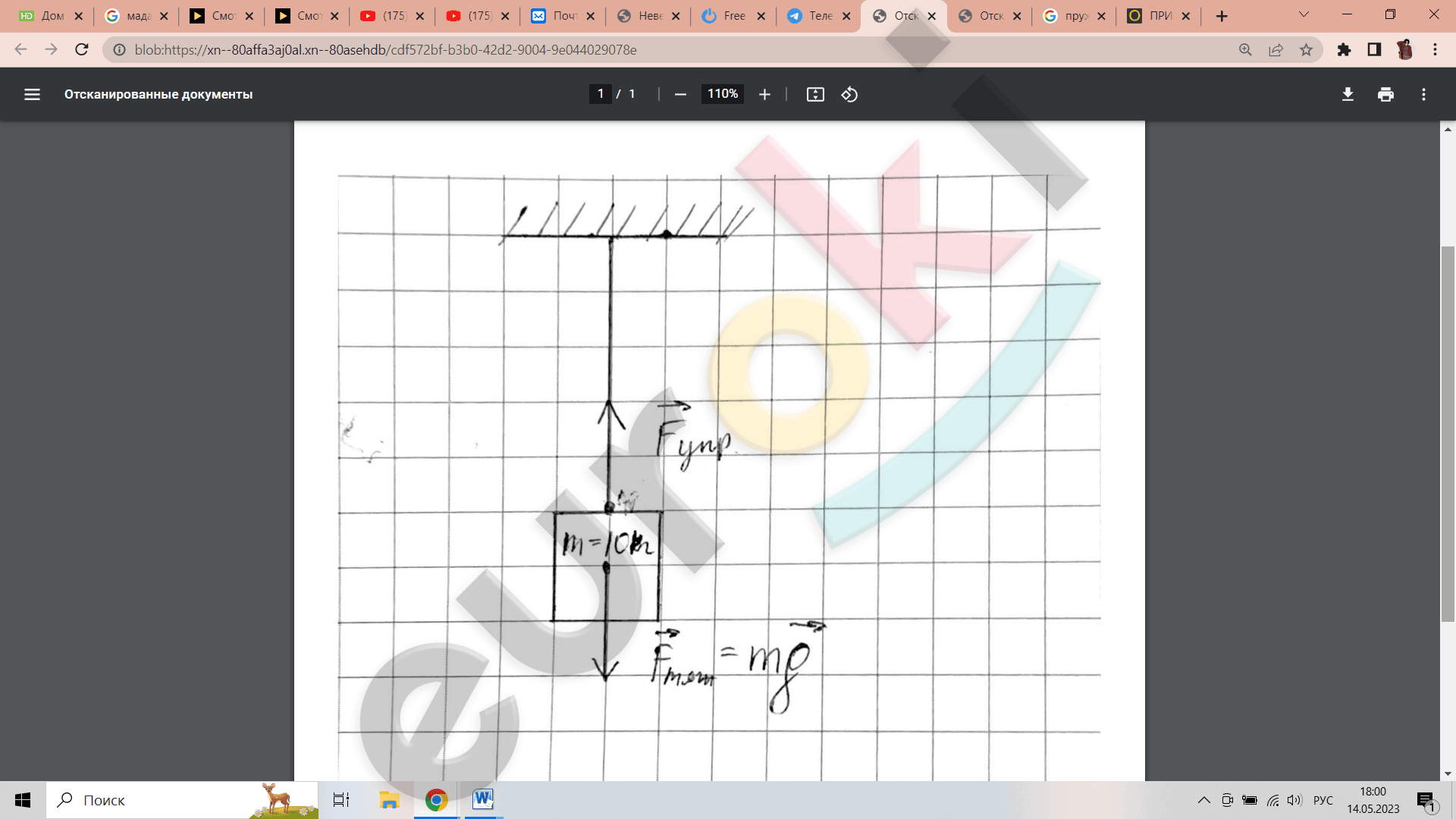The image size is (1456, 819).
Task: Click the document title 'Отсканированные документы'
Action: pos(158,94)
